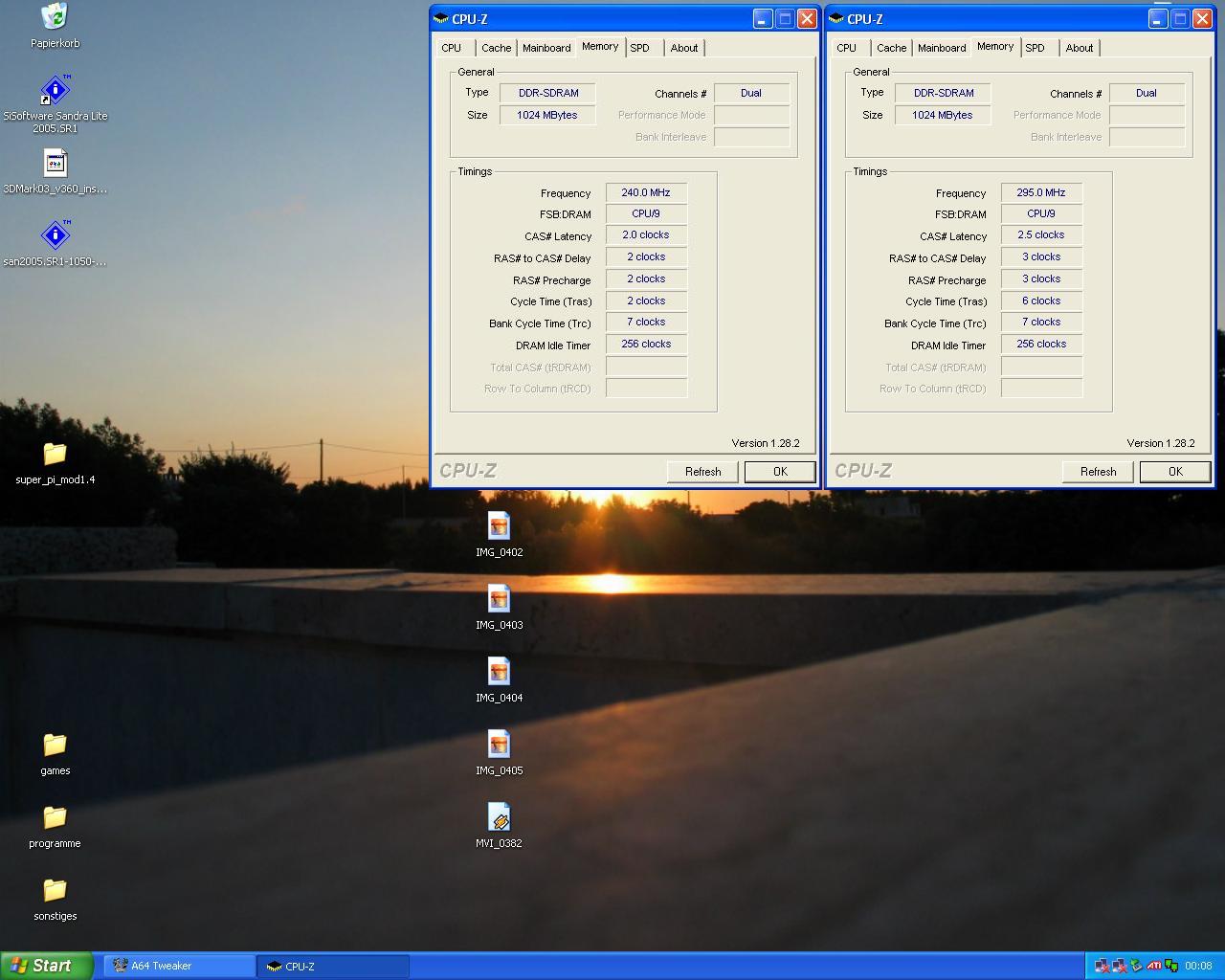Select the super_pi_mod1.4 folder
Image resolution: width=1225 pixels, height=980 pixels.
click(55, 455)
